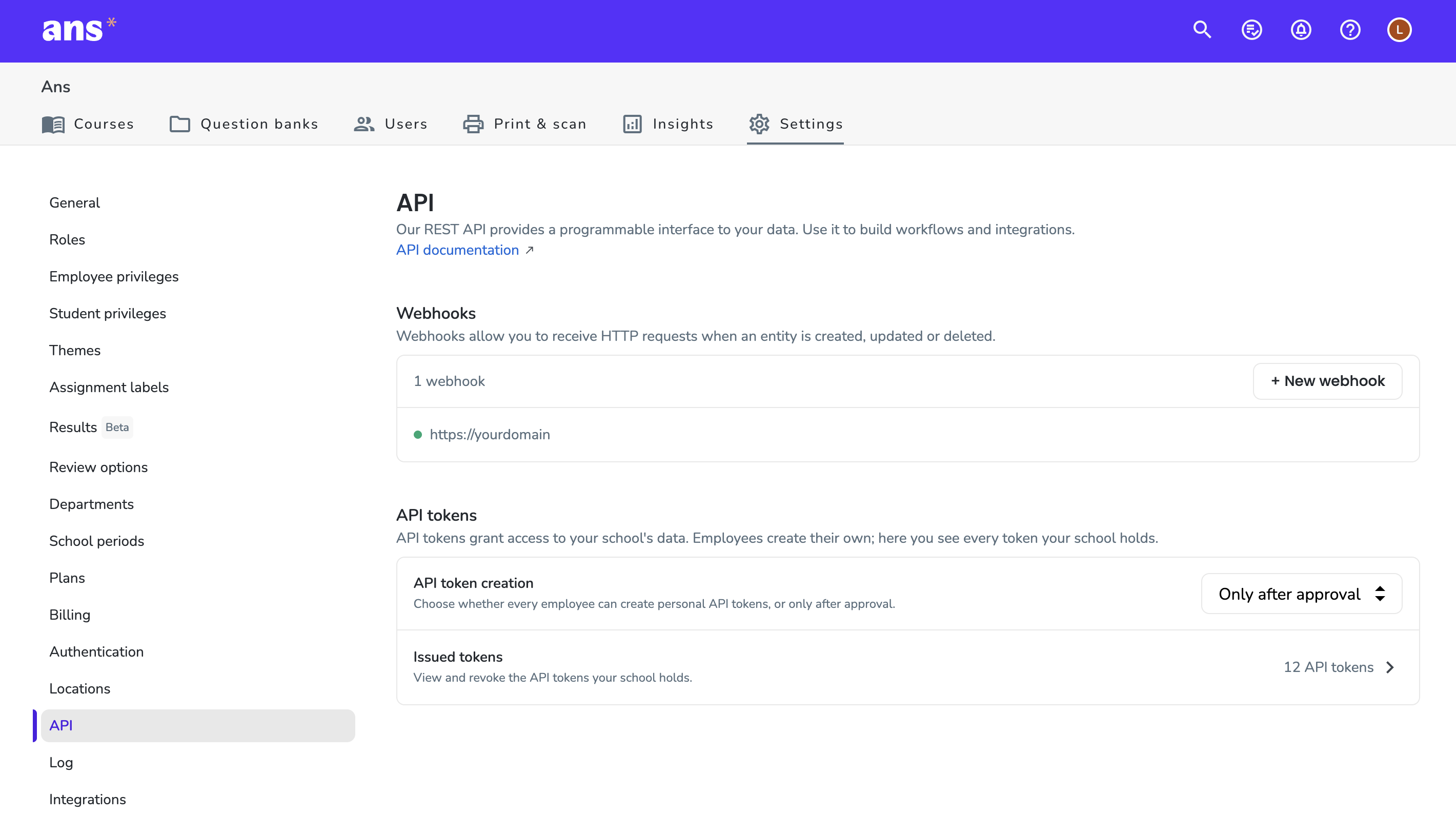This screenshot has width=1456, height=816.
Task: Click the green status dot of the webhook
Action: (418, 434)
